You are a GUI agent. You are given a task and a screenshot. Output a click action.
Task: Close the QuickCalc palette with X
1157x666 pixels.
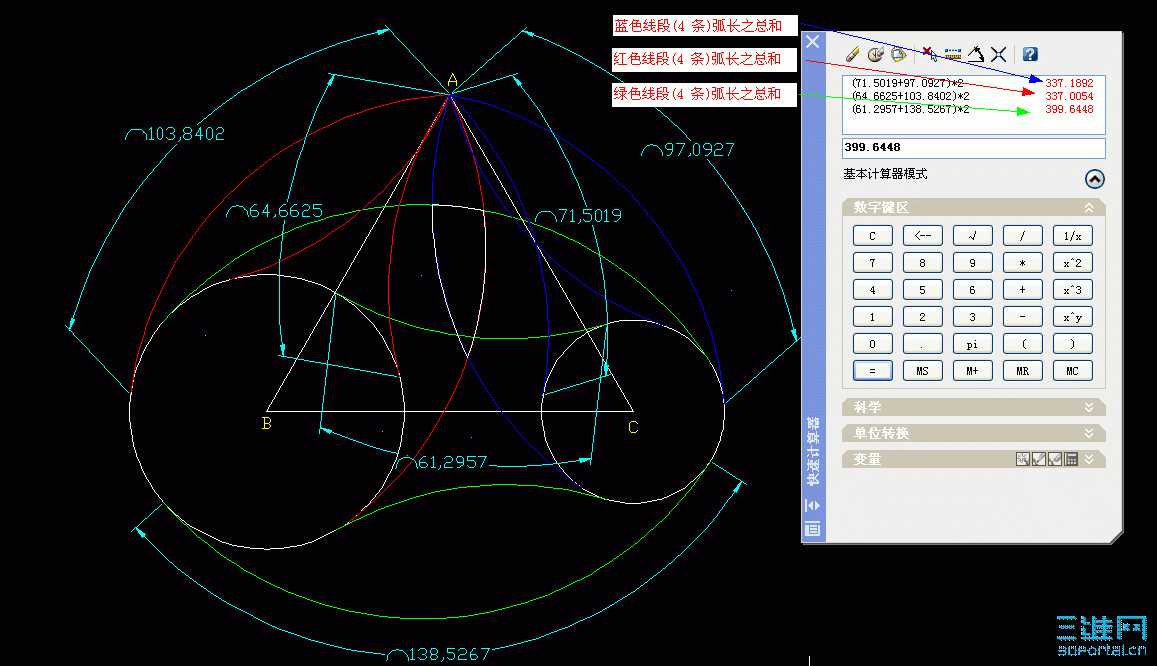pos(812,42)
